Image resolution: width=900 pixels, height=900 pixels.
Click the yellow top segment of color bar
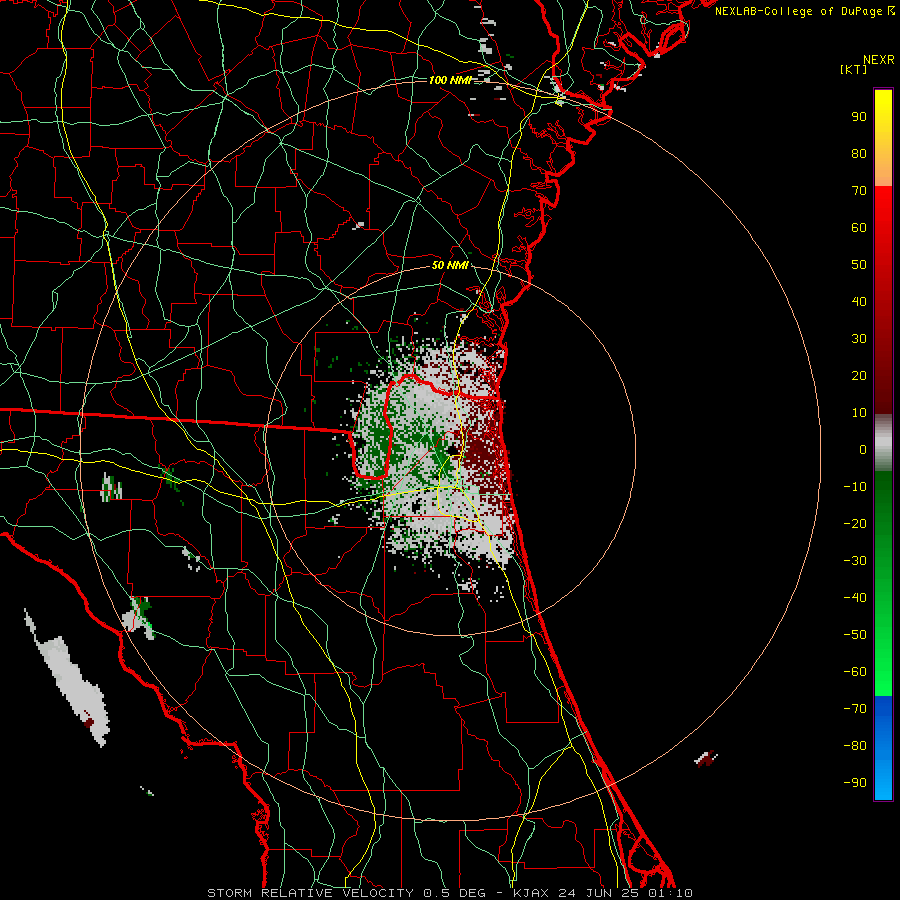883,138
